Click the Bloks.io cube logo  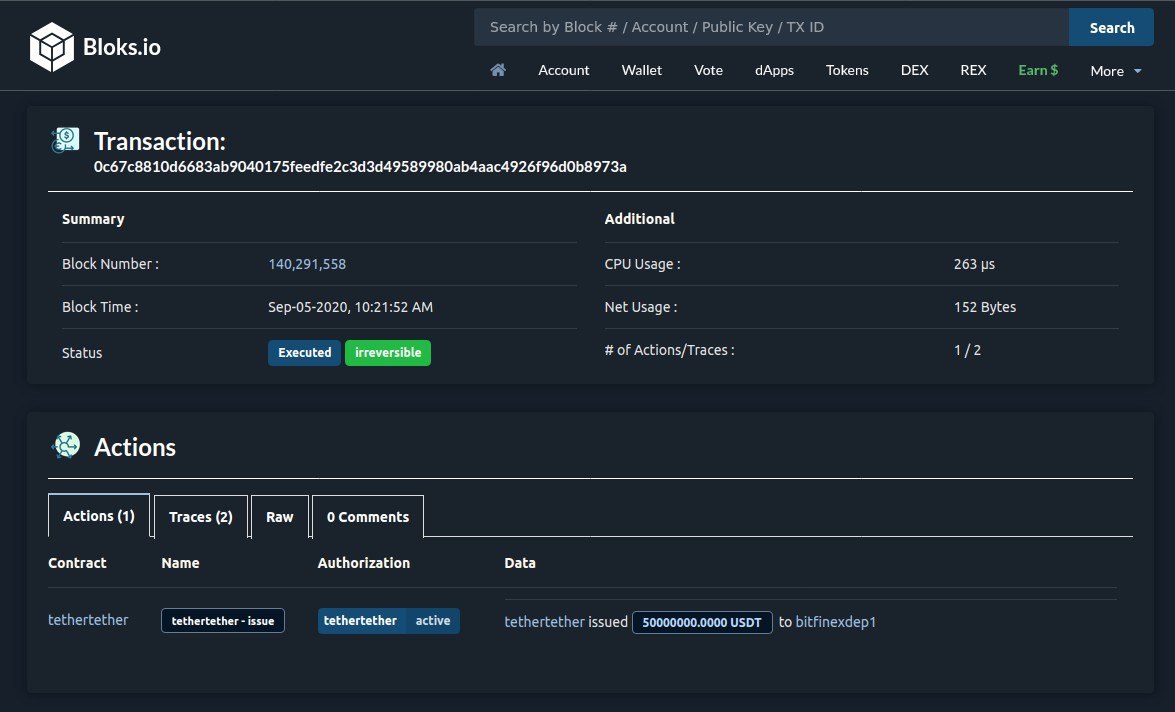point(51,46)
